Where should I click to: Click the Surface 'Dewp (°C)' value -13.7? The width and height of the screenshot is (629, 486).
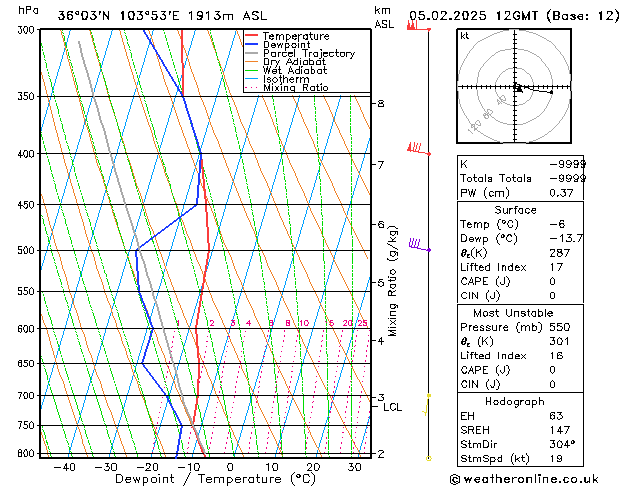coord(566,239)
